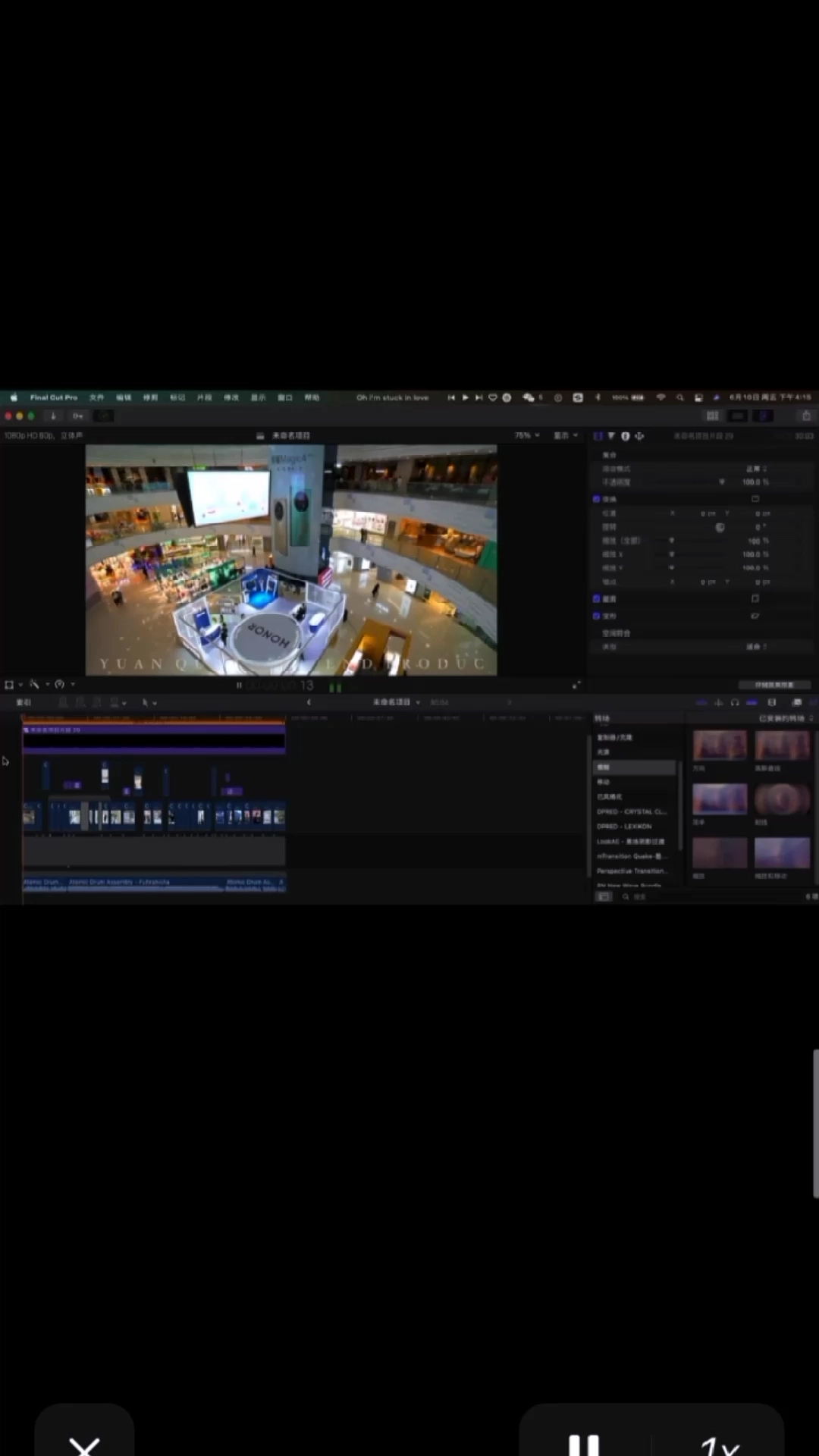819x1456 pixels.
Task: Pause playback in the viewer
Action: pos(239,685)
